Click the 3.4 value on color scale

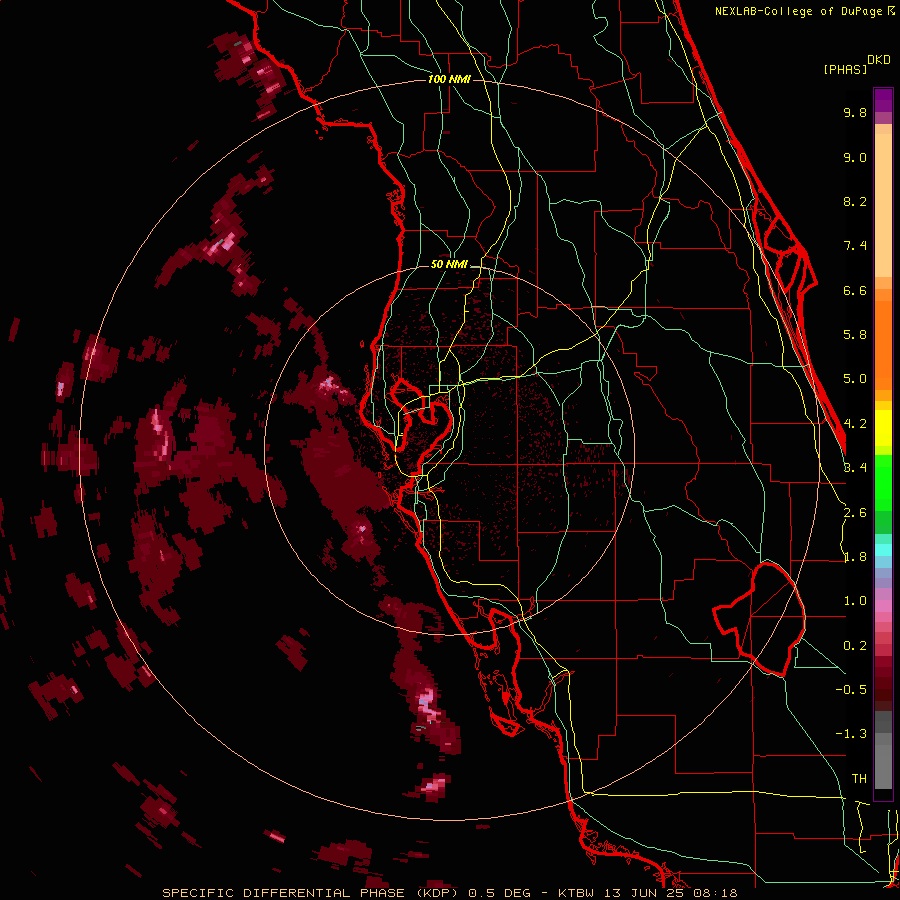tap(855, 468)
